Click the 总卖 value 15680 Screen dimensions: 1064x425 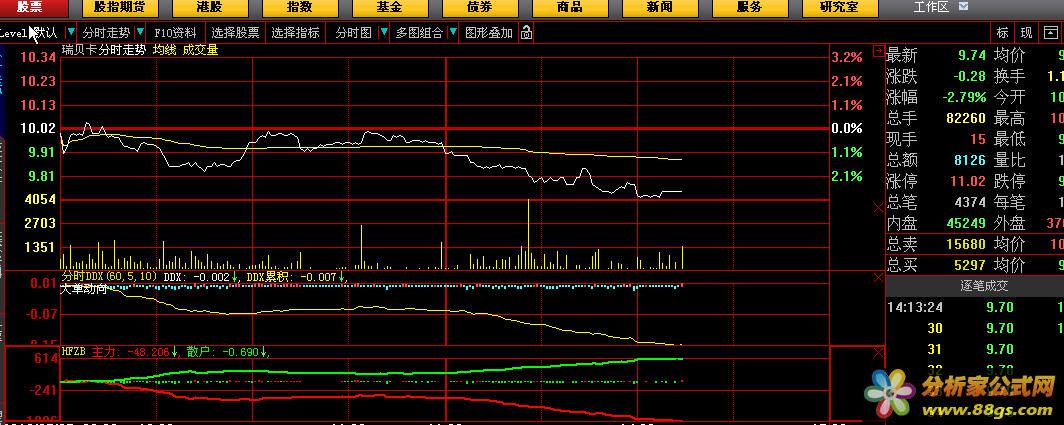click(965, 244)
